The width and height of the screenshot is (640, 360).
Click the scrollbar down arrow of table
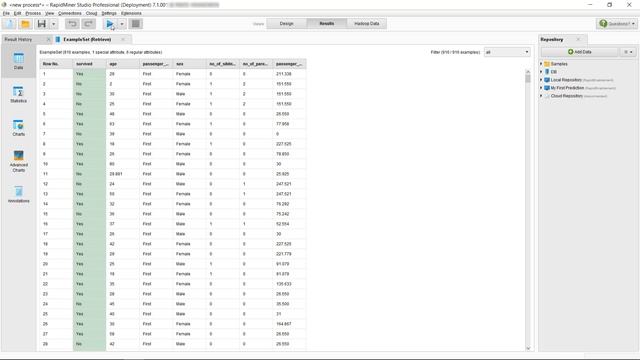click(528, 348)
